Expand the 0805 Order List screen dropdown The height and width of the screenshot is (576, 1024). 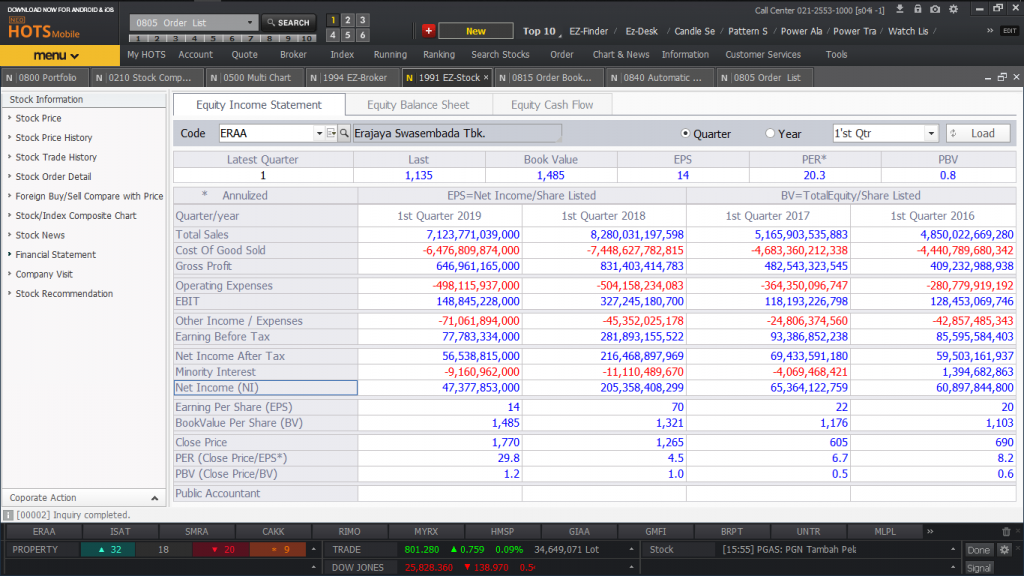[x=249, y=22]
